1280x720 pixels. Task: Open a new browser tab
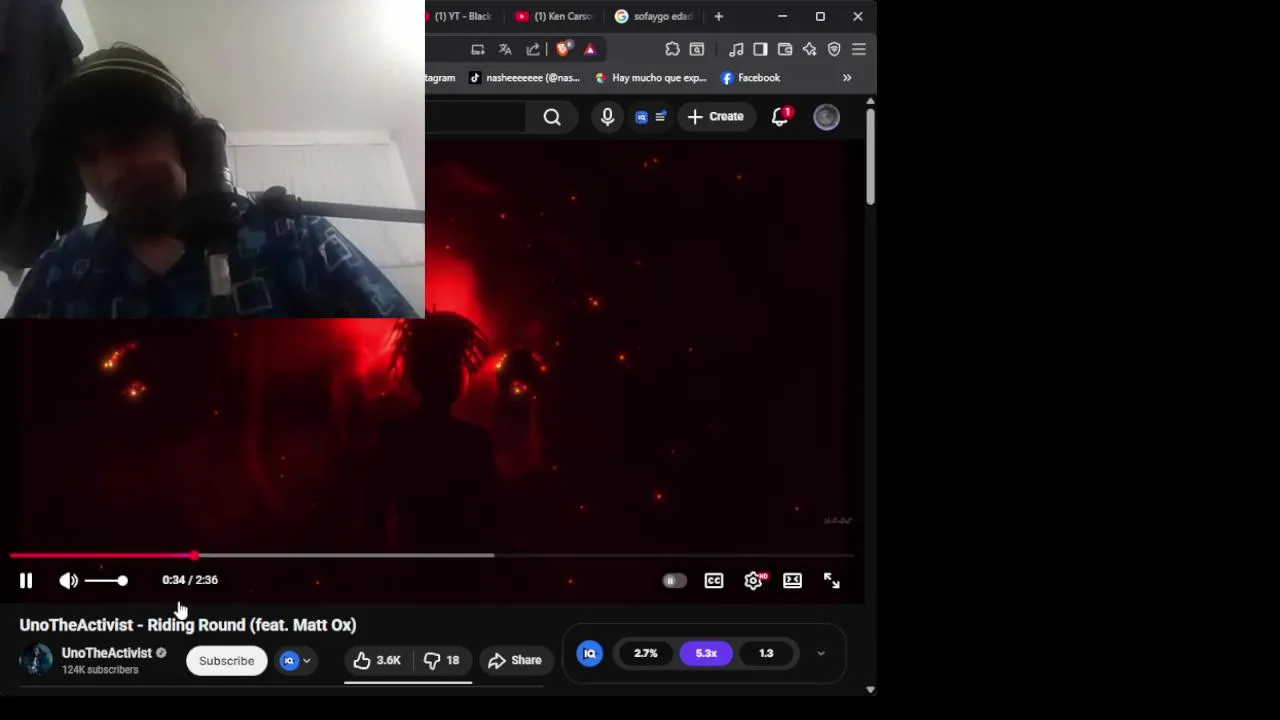(x=718, y=17)
